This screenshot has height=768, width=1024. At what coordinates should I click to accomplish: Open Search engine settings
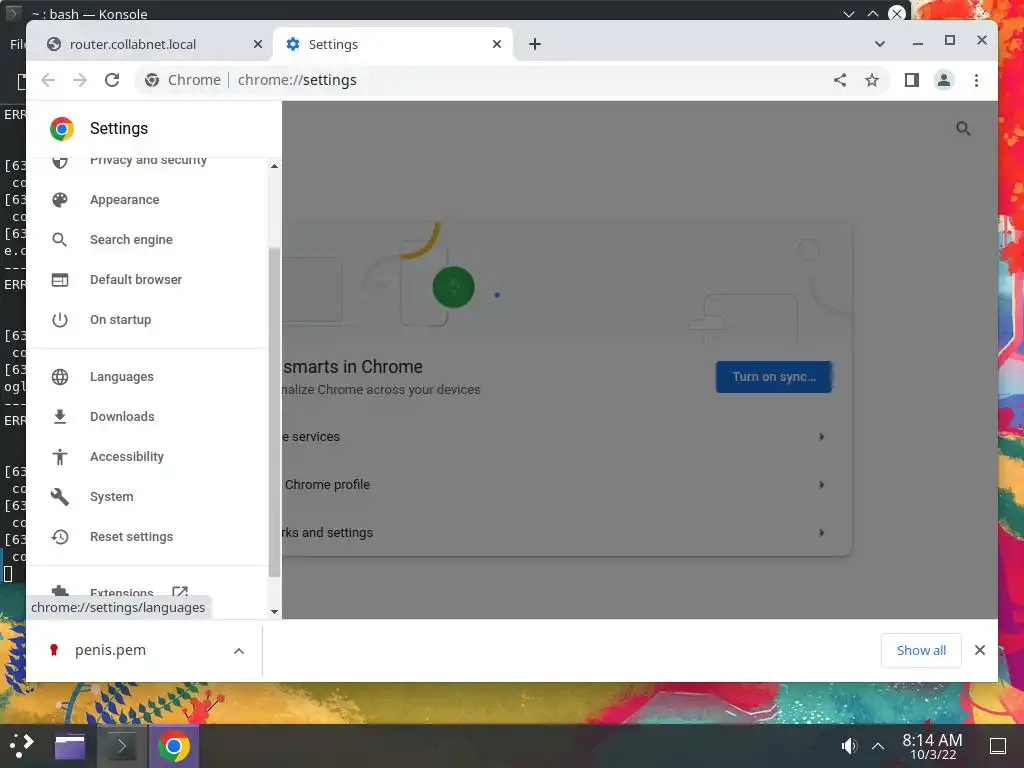[131, 240]
